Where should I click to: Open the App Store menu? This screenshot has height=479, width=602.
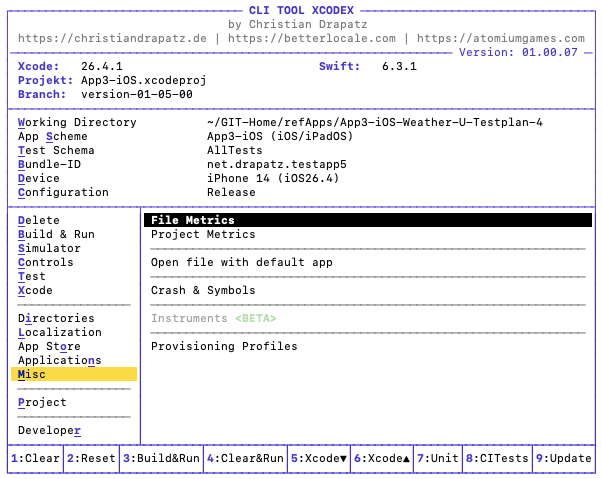pyautogui.click(x=49, y=346)
